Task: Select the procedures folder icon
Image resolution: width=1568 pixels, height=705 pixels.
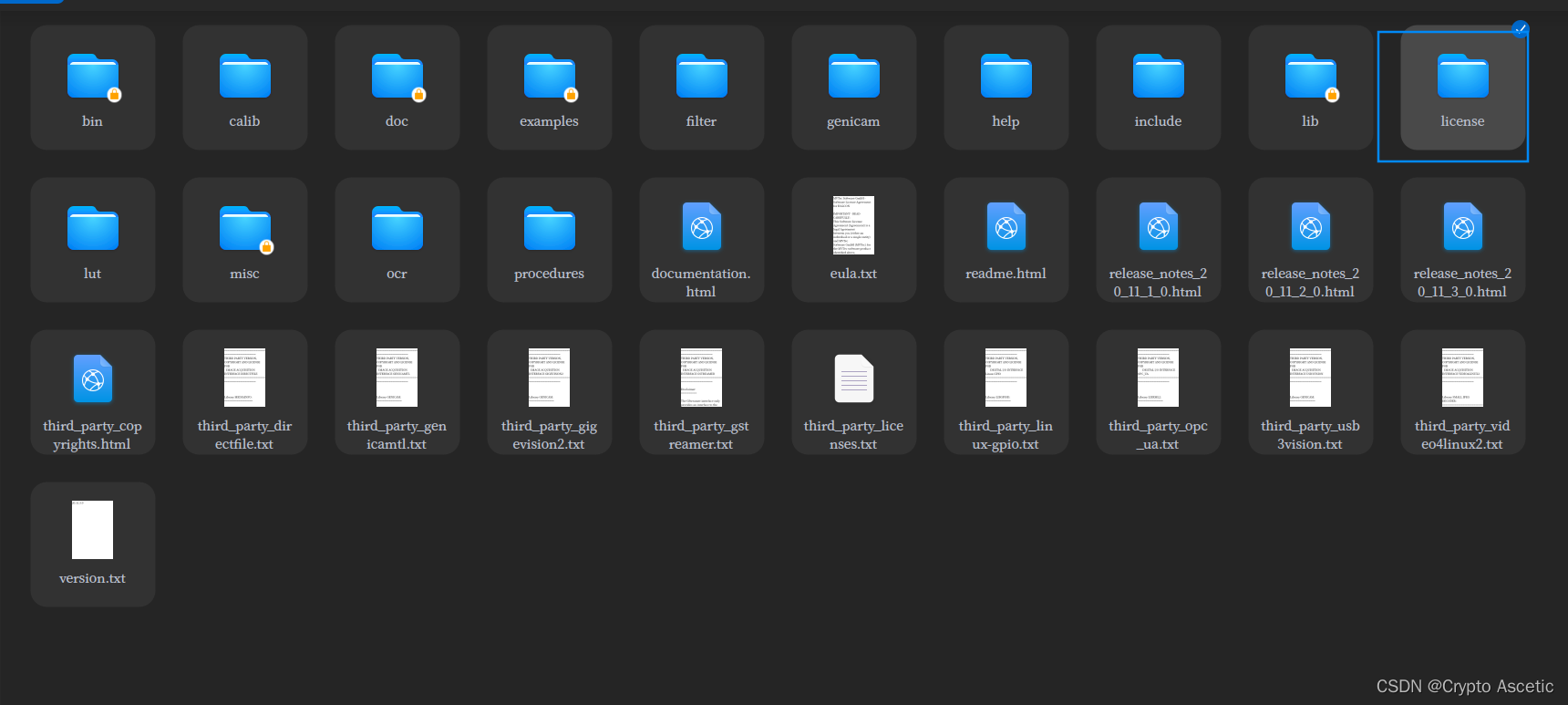Action: [550, 229]
